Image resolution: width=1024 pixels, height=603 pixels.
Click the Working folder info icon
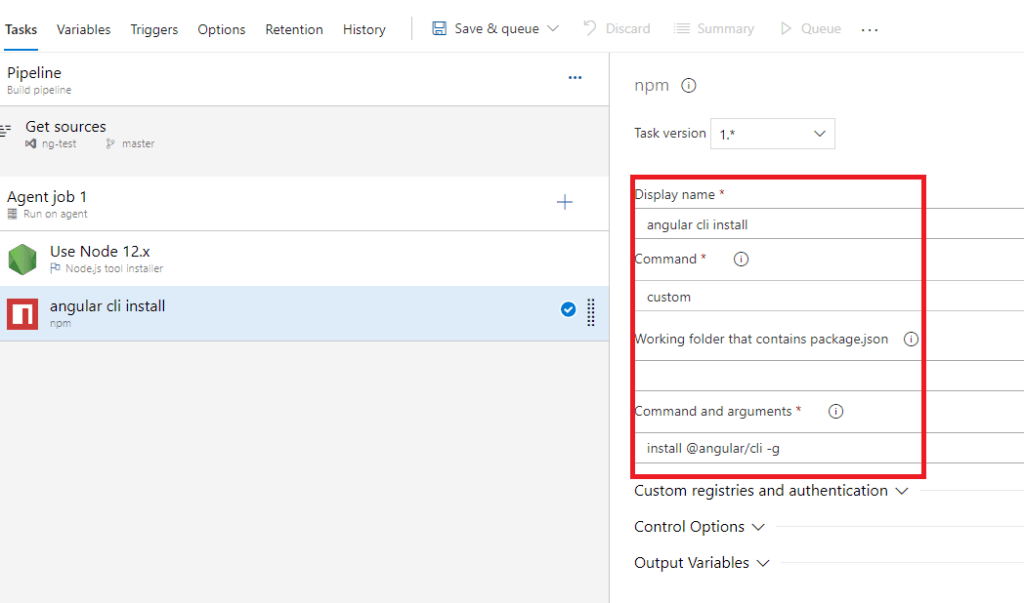(910, 339)
